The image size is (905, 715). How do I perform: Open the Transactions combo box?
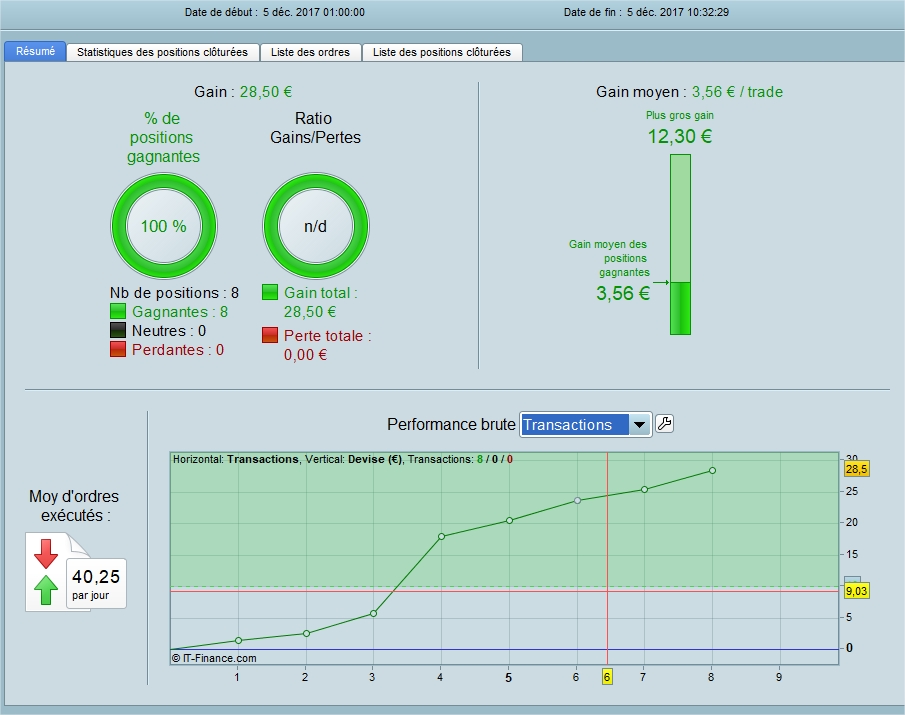coord(585,425)
